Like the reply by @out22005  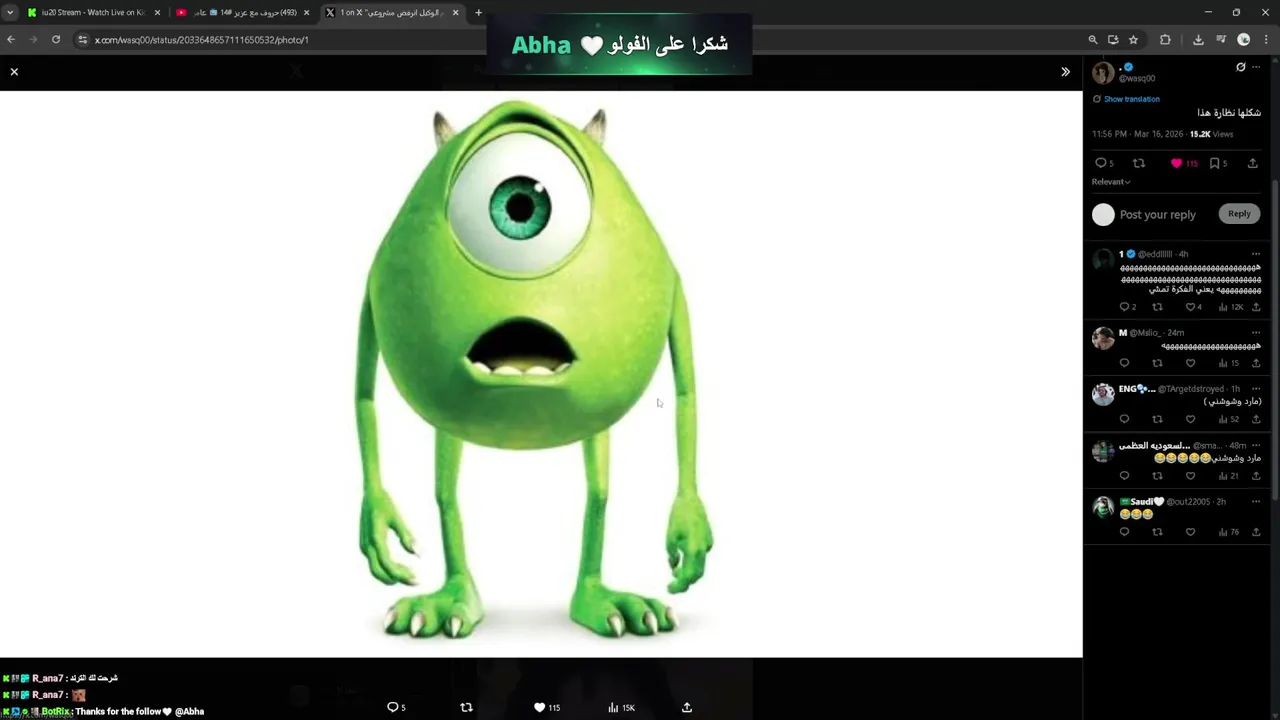pos(1190,532)
